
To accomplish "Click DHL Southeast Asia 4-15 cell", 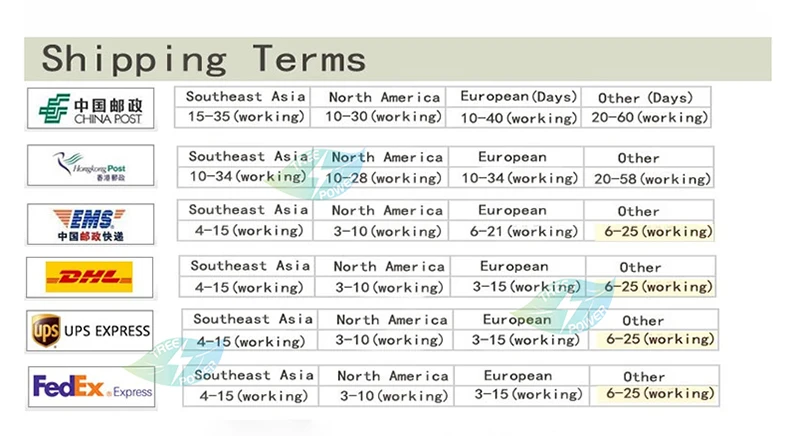I will tap(247, 287).
